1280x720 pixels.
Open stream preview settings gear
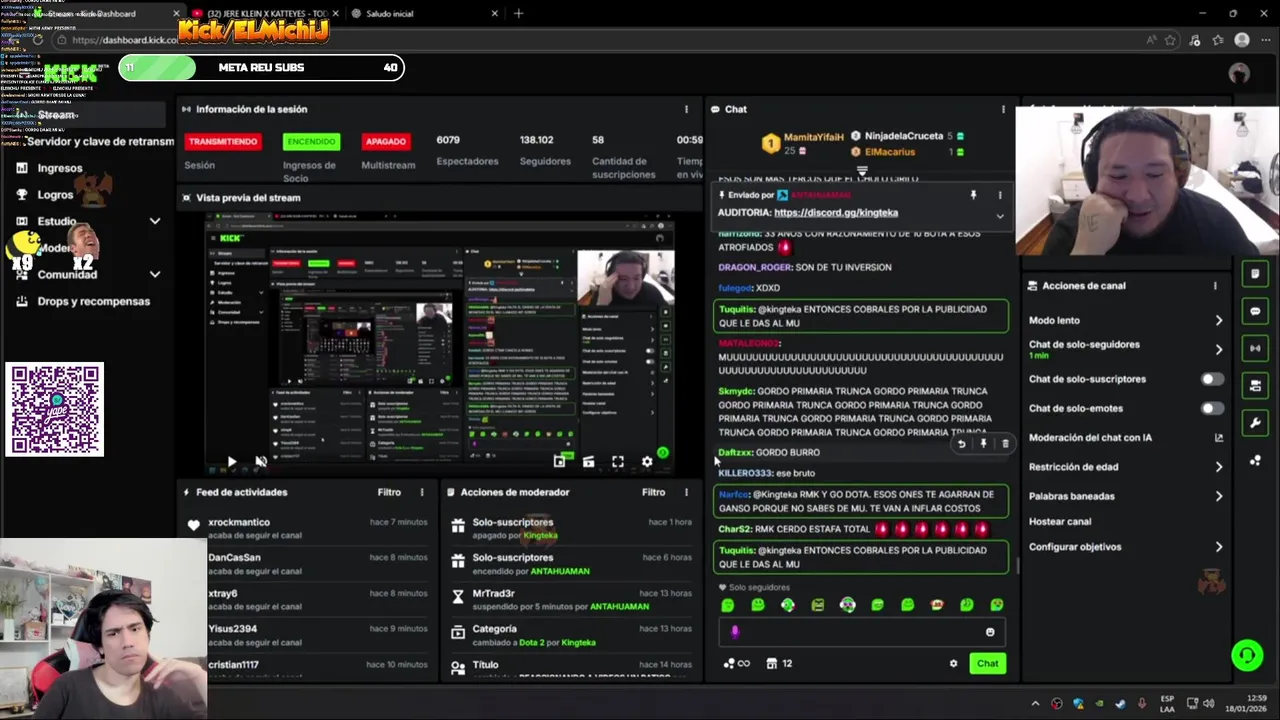(x=647, y=461)
